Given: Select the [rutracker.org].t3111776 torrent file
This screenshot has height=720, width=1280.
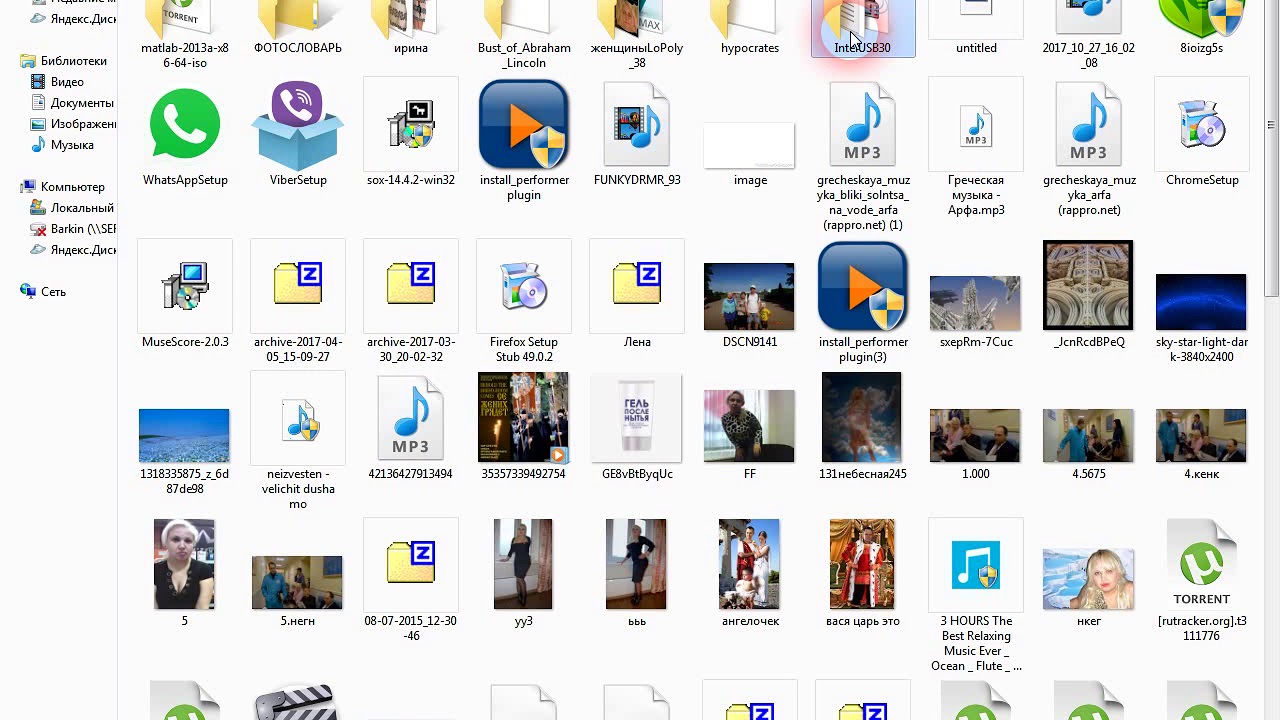Looking at the screenshot, I should click(x=1201, y=566).
